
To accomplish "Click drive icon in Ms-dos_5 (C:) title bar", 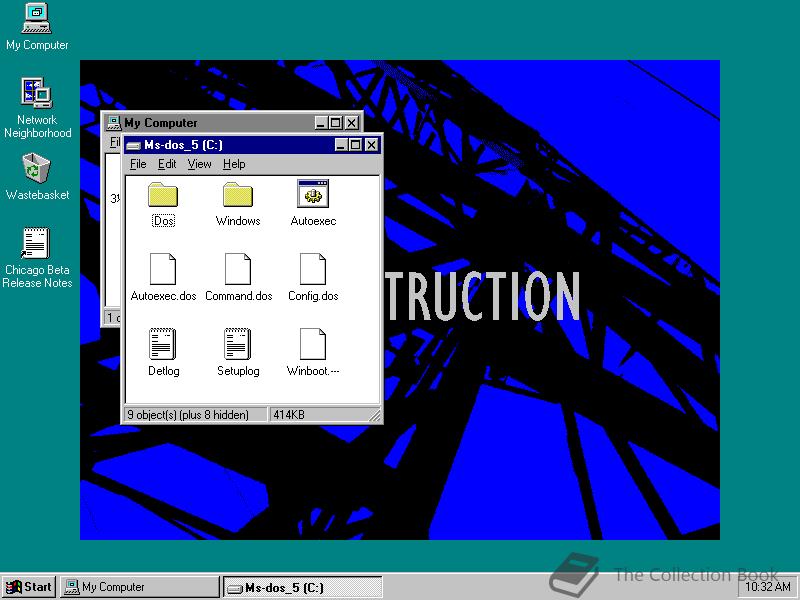I will pyautogui.click(x=133, y=145).
